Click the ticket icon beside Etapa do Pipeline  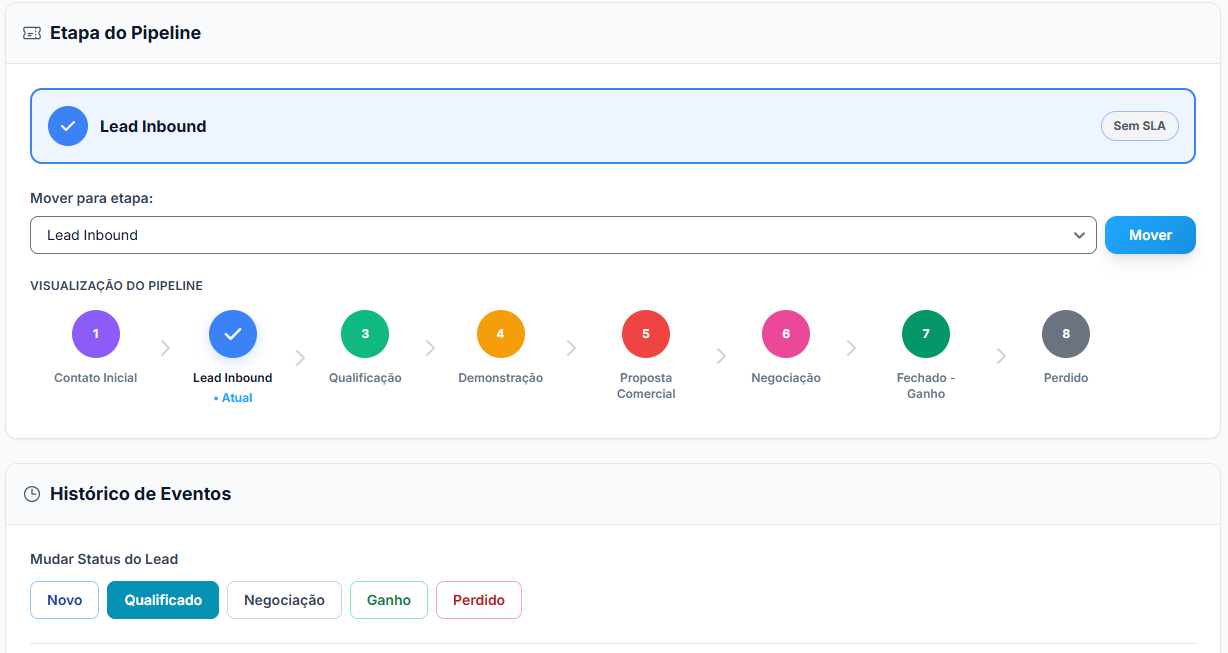[32, 33]
